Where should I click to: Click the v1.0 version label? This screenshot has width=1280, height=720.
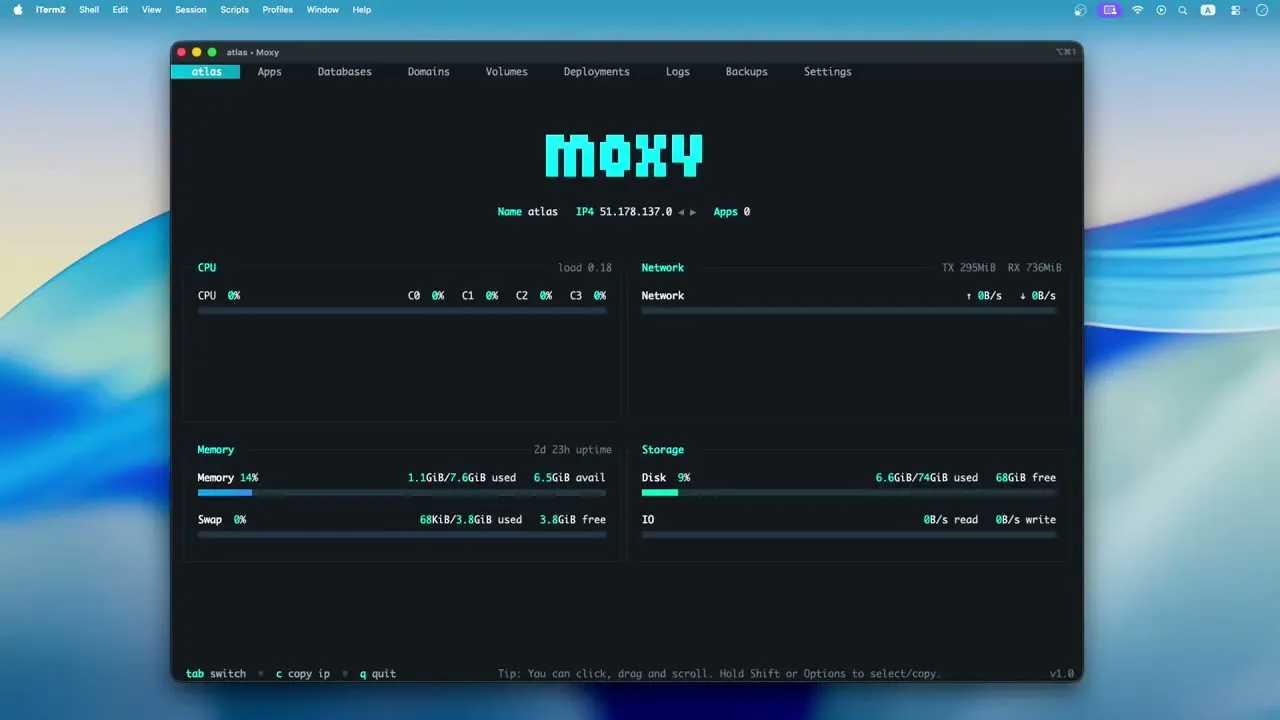[x=1061, y=674]
